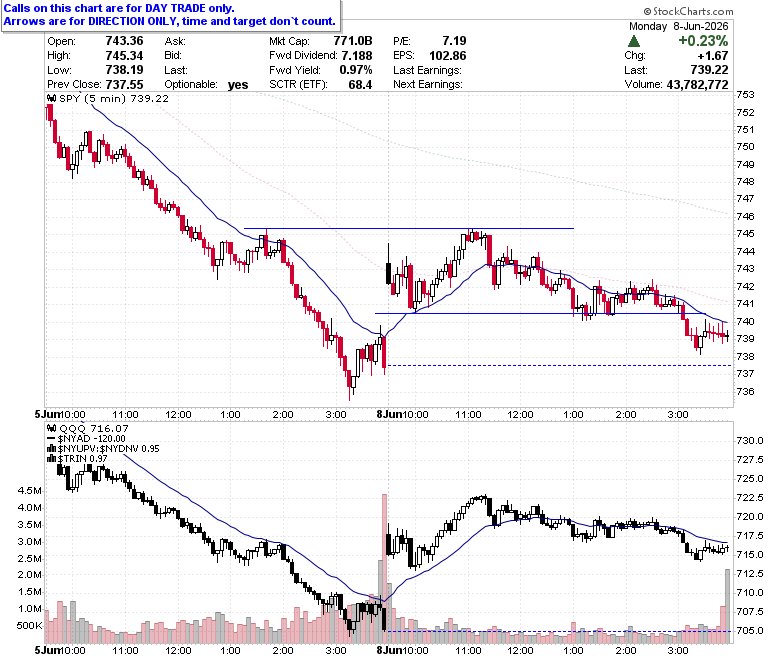Click the 'Ask:' label

[x=175, y=41]
